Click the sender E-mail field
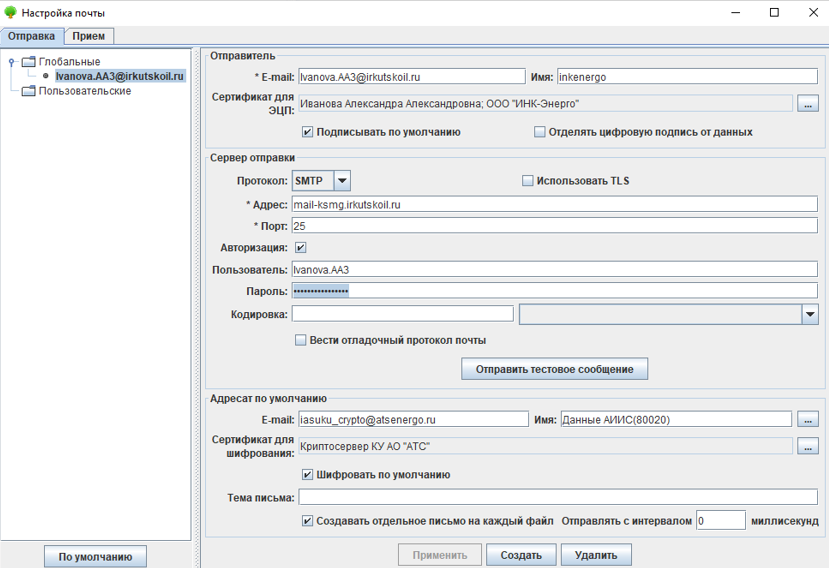 (412, 77)
